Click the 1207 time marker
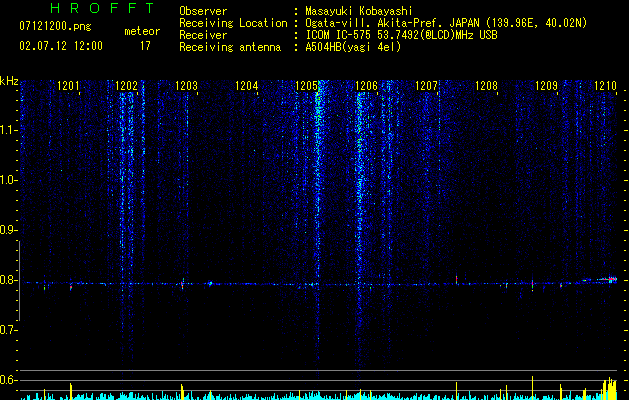The image size is (629, 400). 426,86
